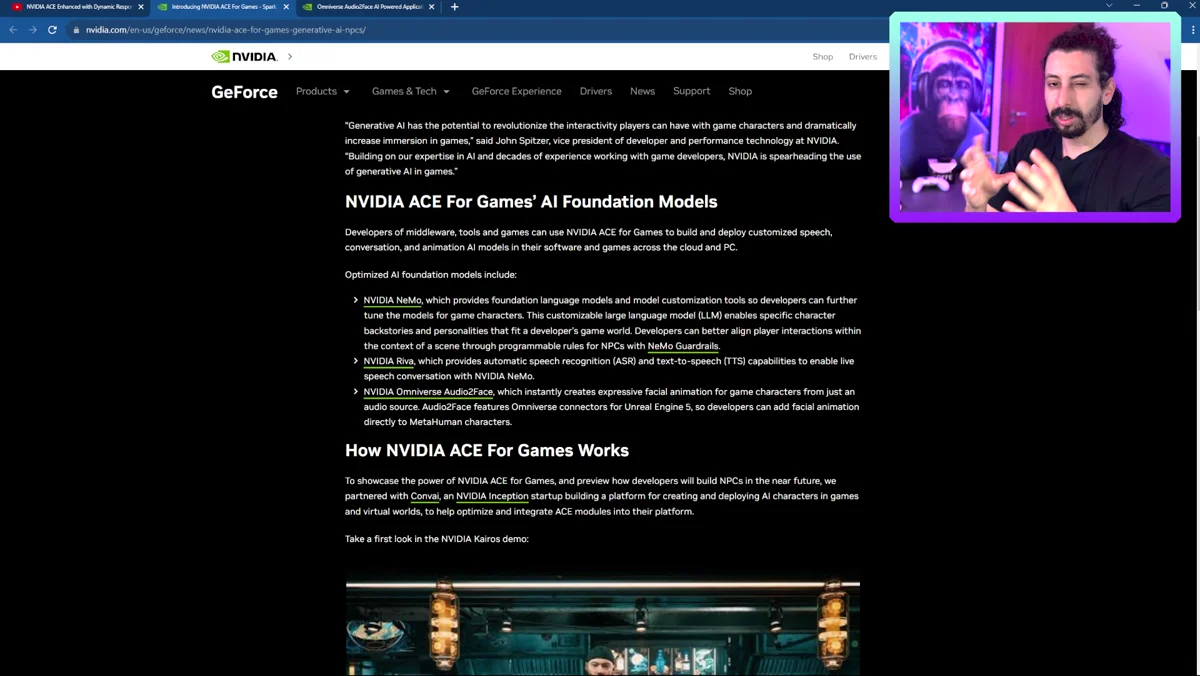The image size is (1200, 676).
Task: Follow the NeMo Guardrails link
Action: pyautogui.click(x=683, y=346)
